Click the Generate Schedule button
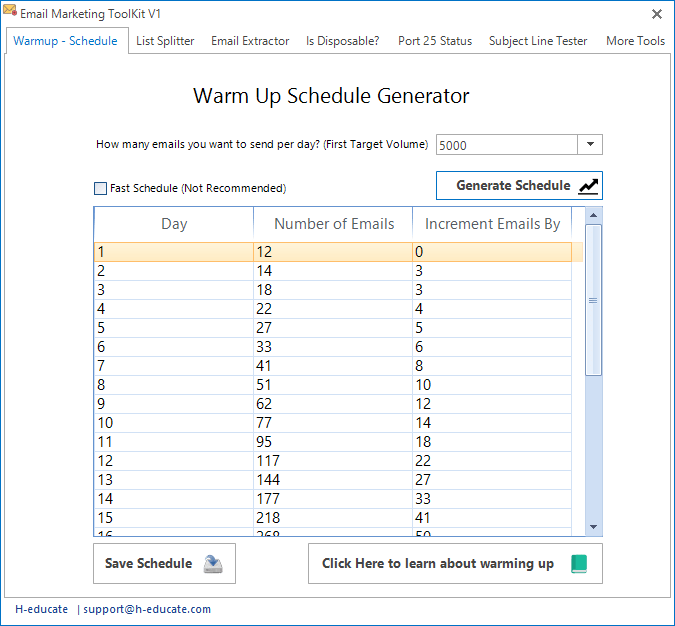 519,186
